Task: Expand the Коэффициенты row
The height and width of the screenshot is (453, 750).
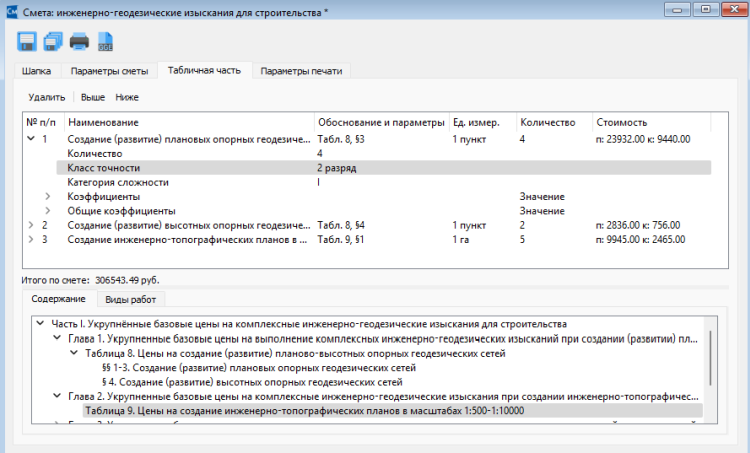Action: pos(47,197)
